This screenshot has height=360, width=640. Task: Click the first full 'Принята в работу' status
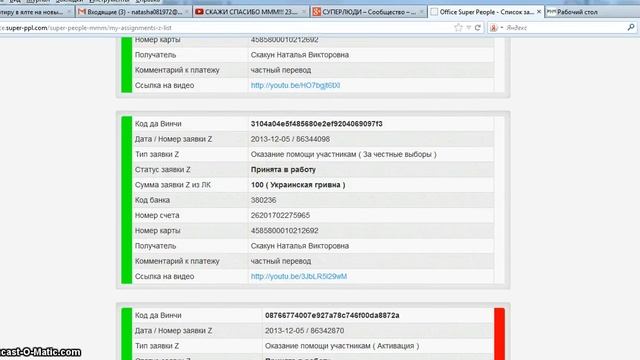point(283,169)
